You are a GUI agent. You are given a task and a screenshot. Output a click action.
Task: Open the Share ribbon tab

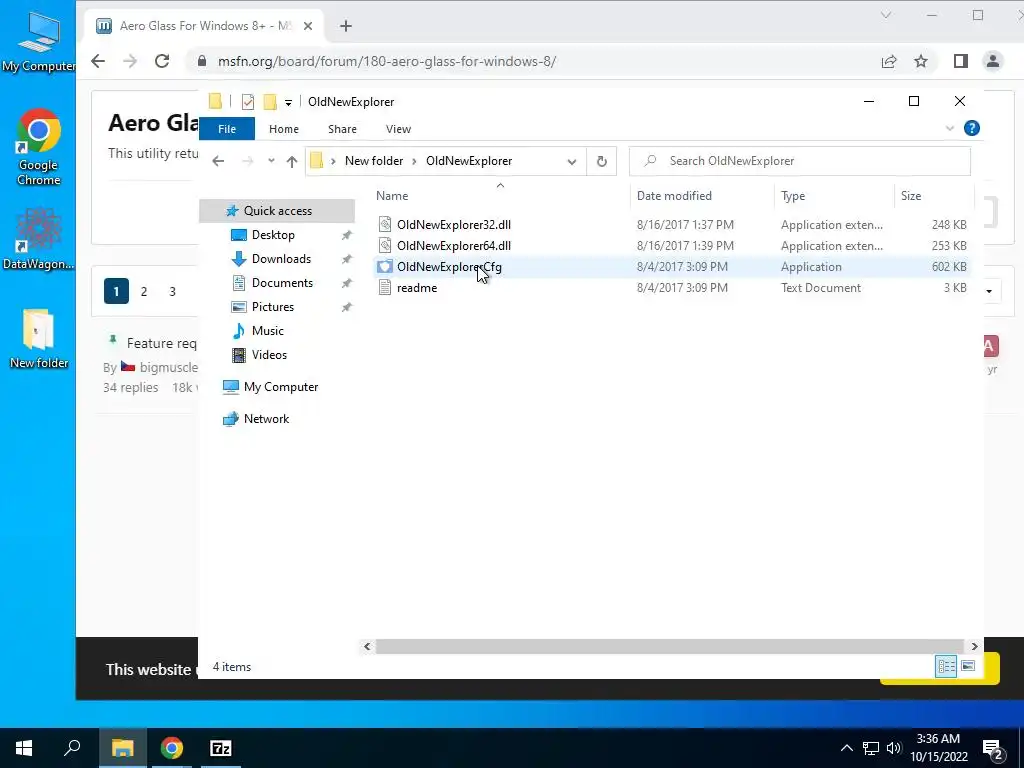342,129
